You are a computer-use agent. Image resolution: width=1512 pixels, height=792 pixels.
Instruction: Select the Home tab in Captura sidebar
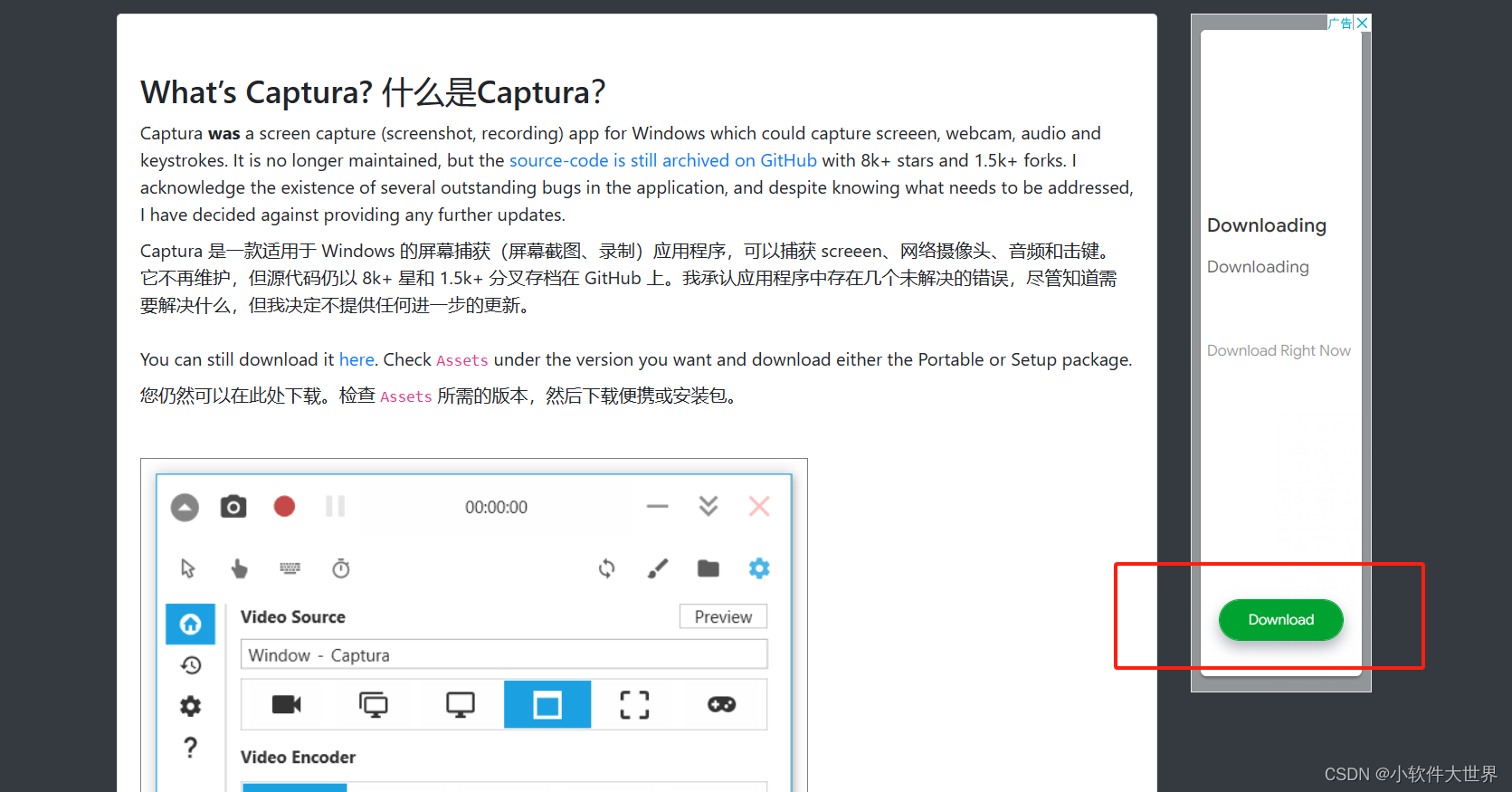coord(190,624)
